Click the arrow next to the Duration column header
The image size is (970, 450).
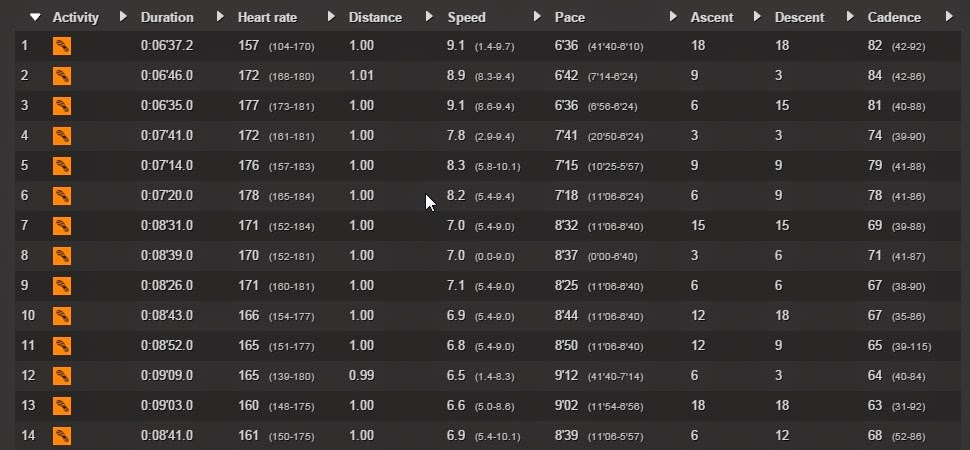pyautogui.click(x=220, y=17)
